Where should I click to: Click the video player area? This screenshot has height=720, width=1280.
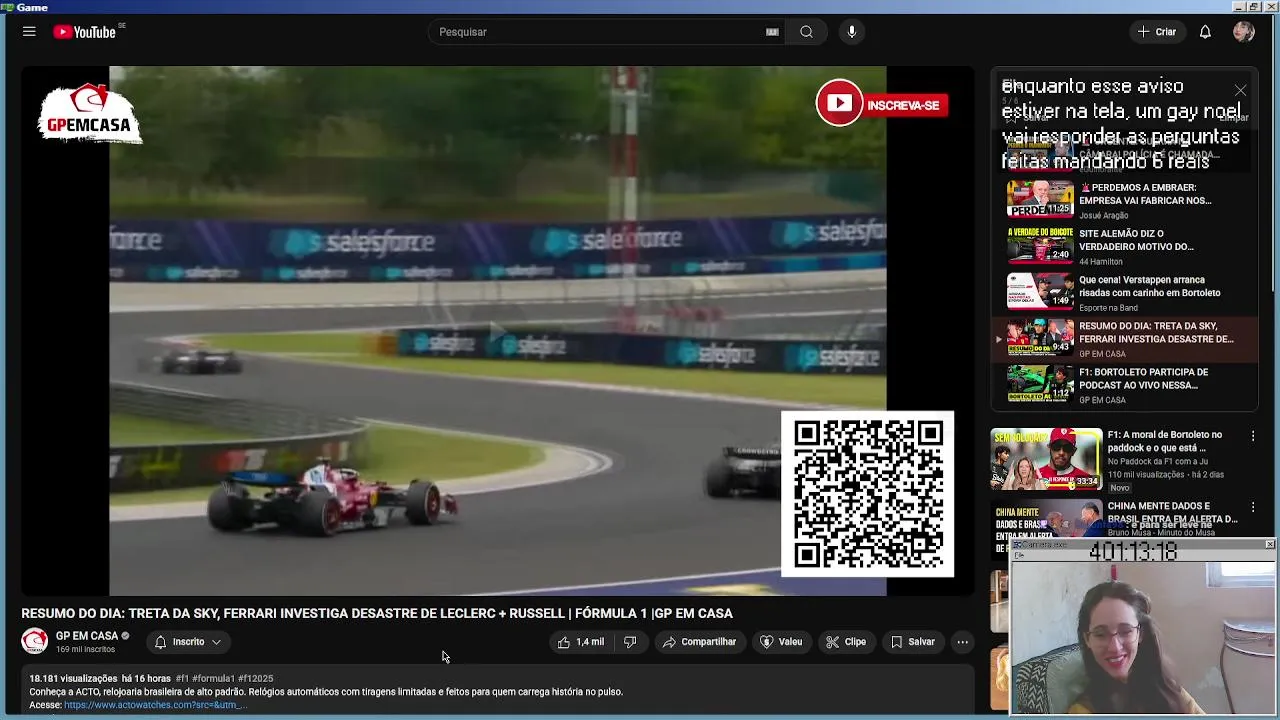click(x=497, y=330)
